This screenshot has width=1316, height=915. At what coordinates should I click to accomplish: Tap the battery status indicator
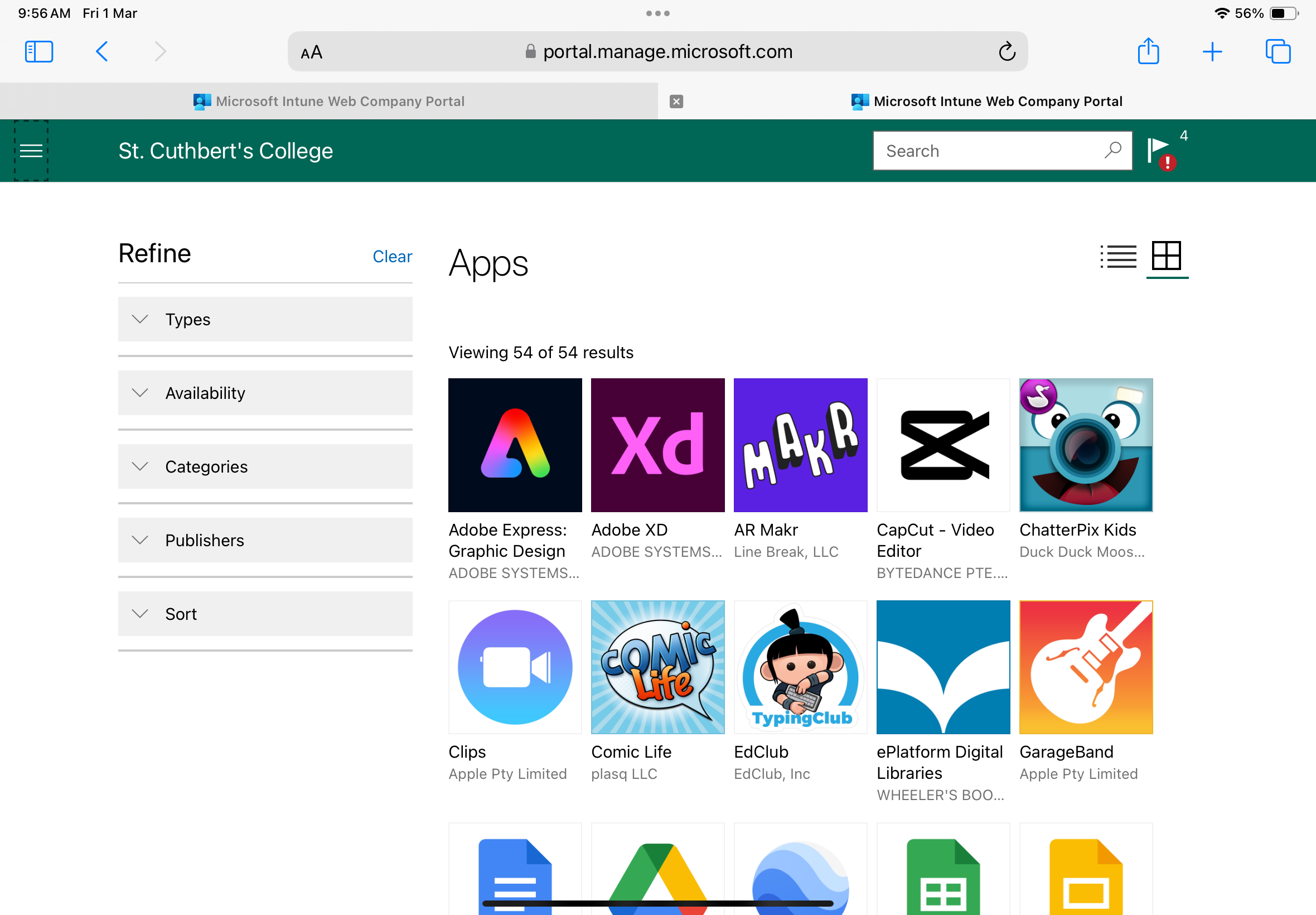click(1283, 13)
